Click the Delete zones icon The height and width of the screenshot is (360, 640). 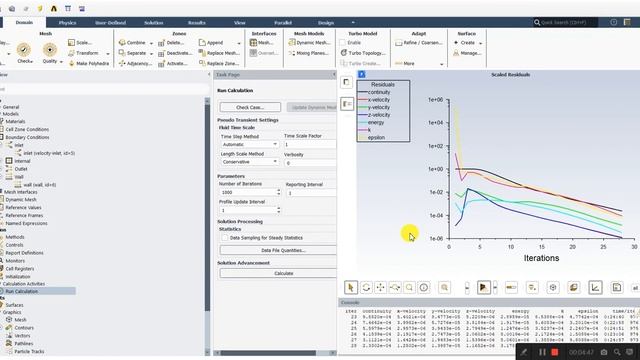point(161,42)
